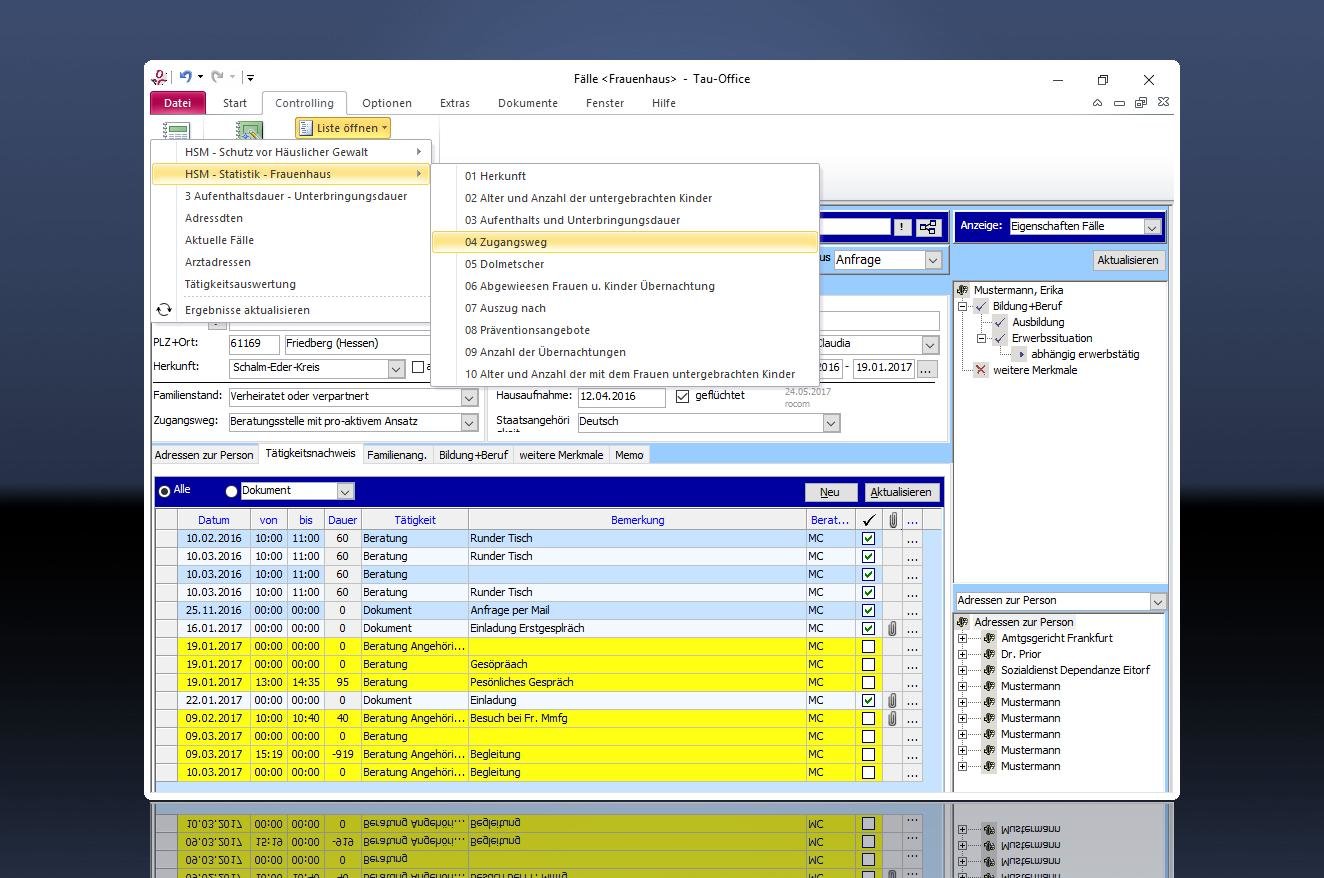This screenshot has height=878, width=1324.
Task: Toggle the geflüchtet checkbox
Action: click(682, 396)
